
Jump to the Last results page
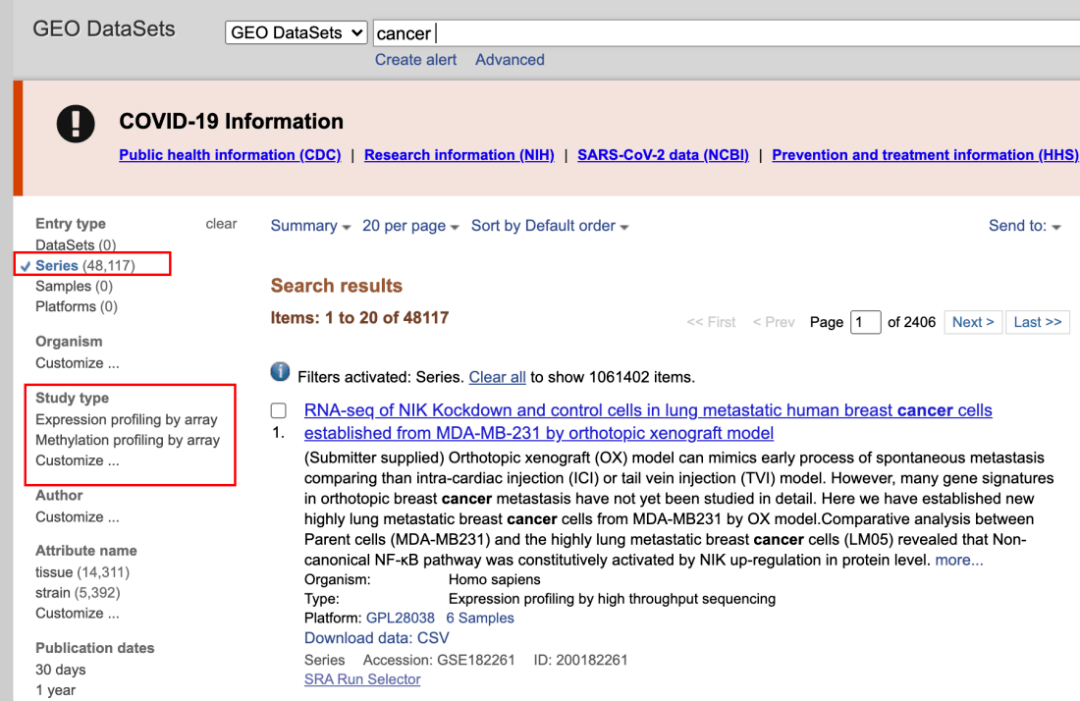click(x=1037, y=322)
